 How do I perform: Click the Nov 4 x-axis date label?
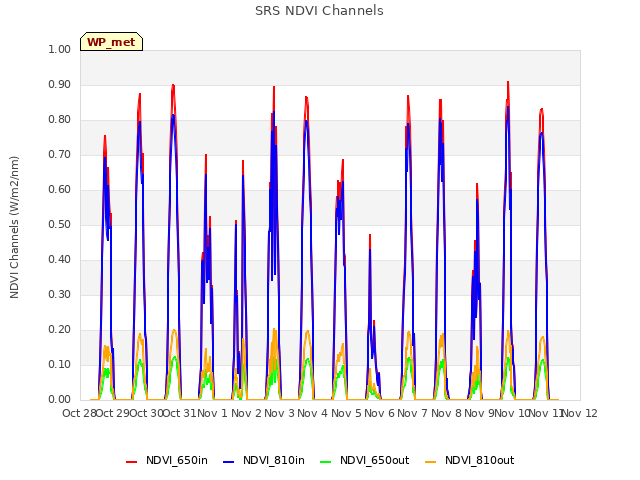(x=313, y=413)
